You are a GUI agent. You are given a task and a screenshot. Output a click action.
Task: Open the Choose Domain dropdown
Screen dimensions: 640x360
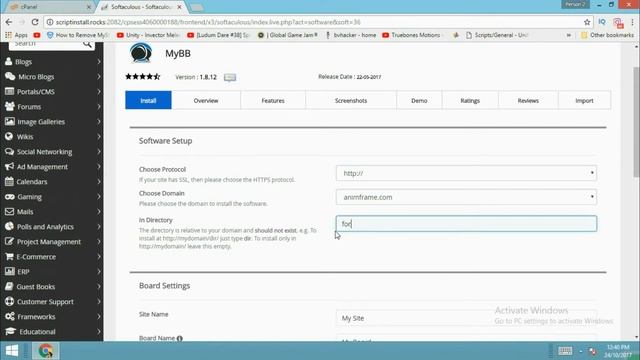pyautogui.click(x=466, y=197)
